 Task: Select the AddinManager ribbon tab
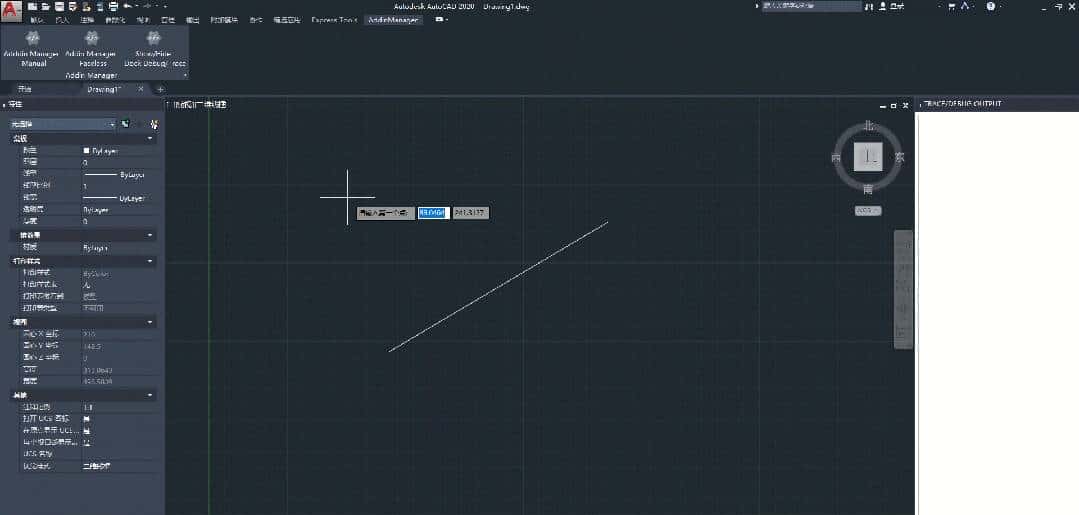[x=395, y=20]
